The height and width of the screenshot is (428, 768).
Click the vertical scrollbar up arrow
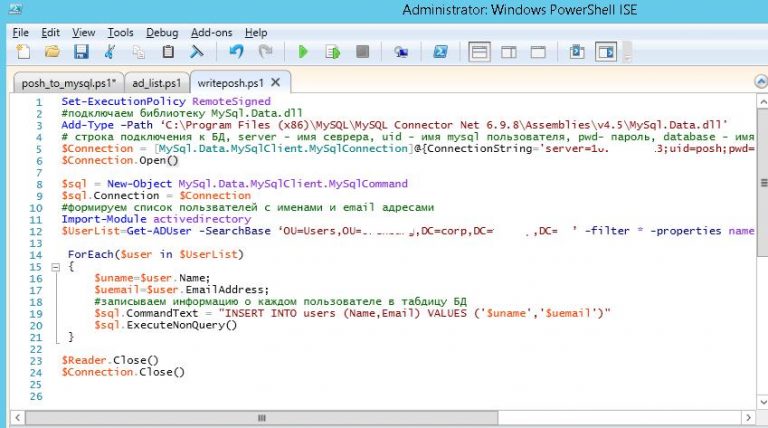(763, 101)
